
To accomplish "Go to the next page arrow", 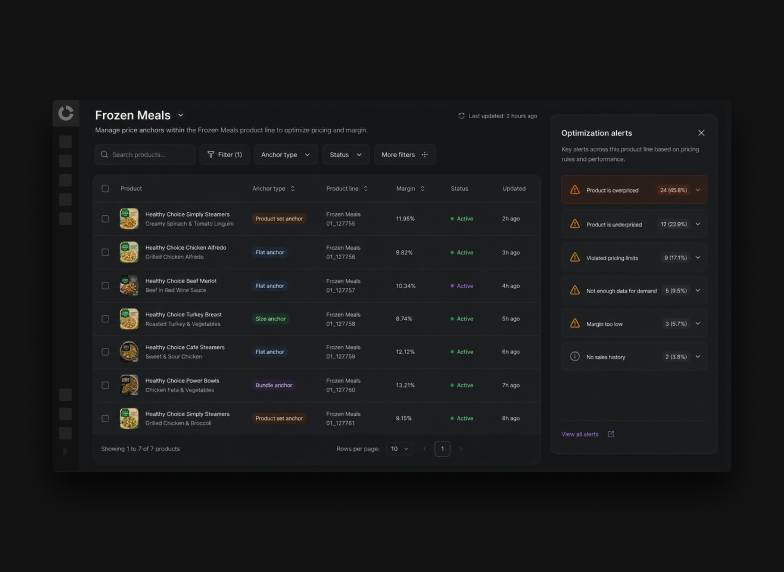I will (460, 449).
